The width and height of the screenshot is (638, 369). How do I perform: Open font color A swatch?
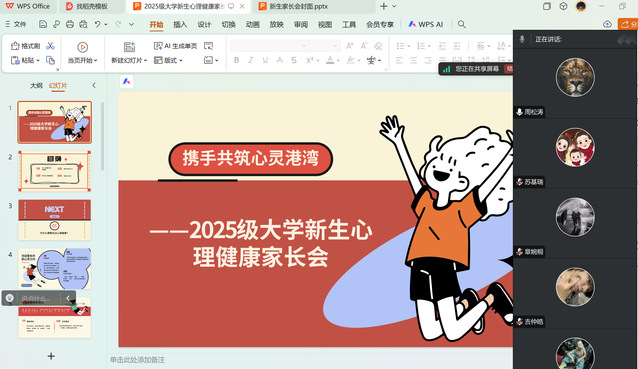330,60
